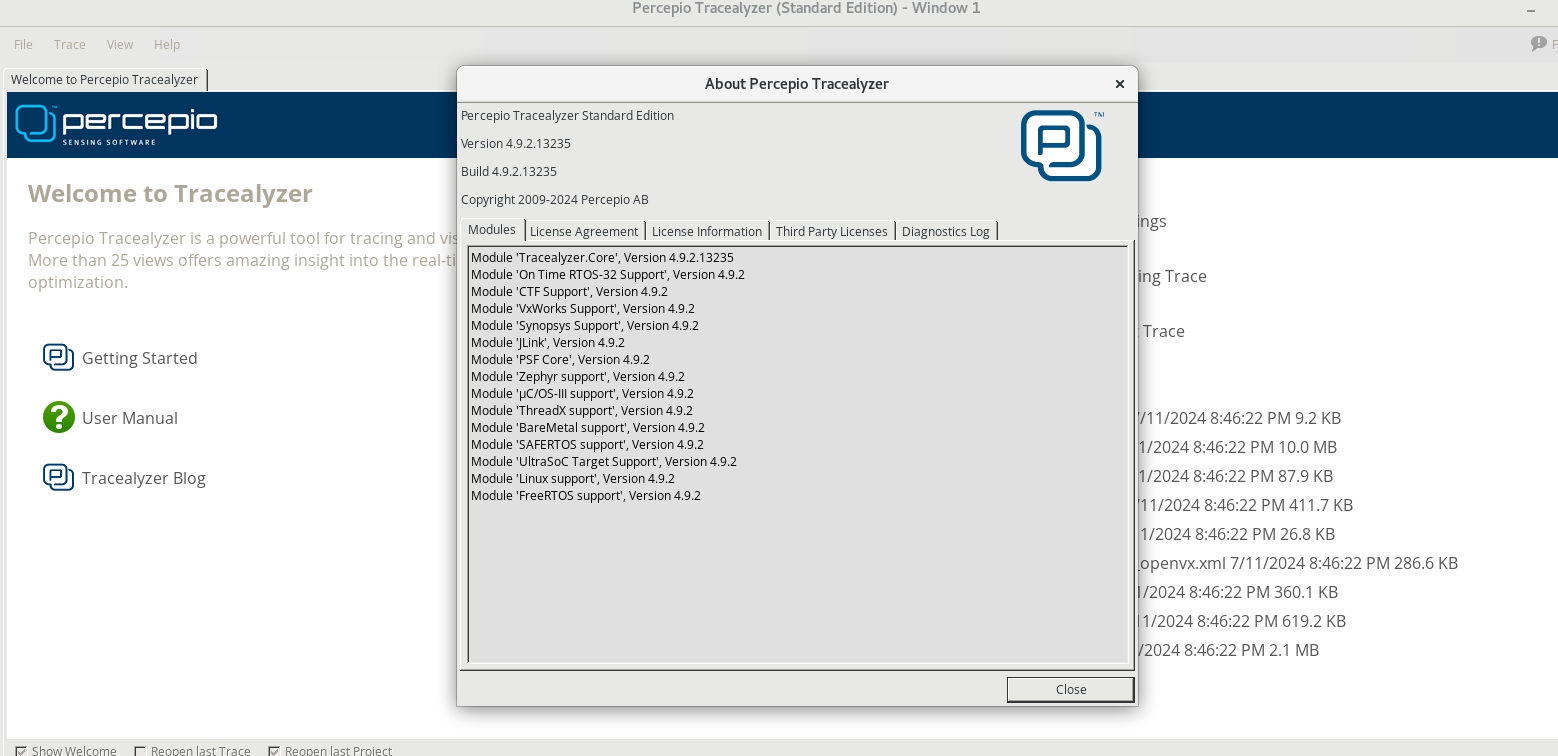Select the 'BareMetal support' module line
Screen dimensions: 1558x756
(588, 427)
